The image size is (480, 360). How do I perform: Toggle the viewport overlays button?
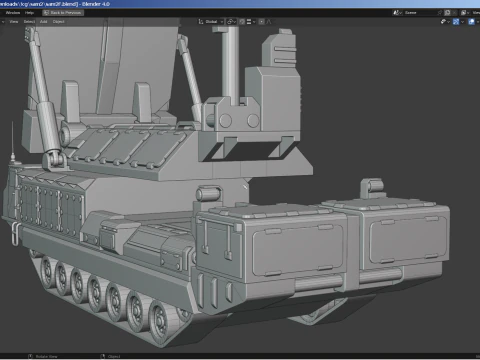click(471, 22)
